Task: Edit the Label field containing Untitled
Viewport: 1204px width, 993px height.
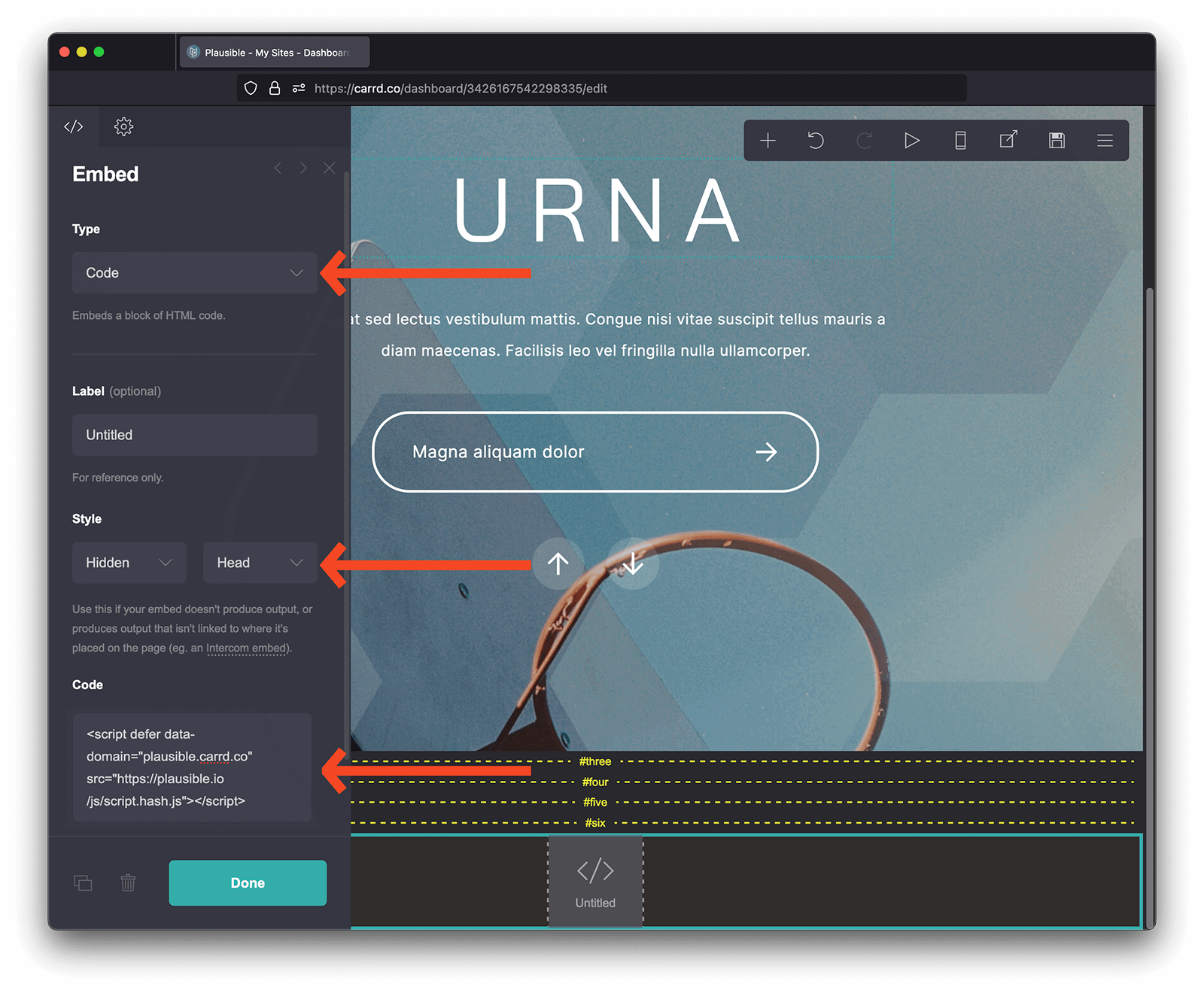Action: click(195, 435)
